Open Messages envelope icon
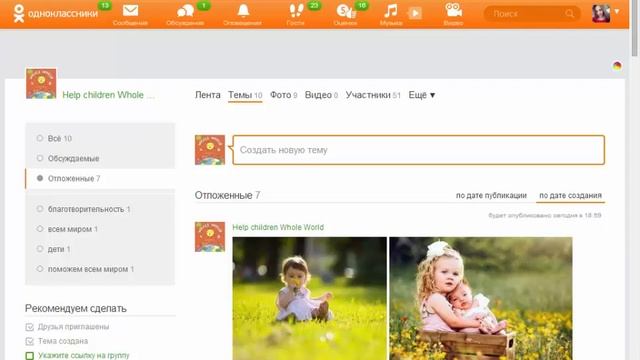 point(130,11)
